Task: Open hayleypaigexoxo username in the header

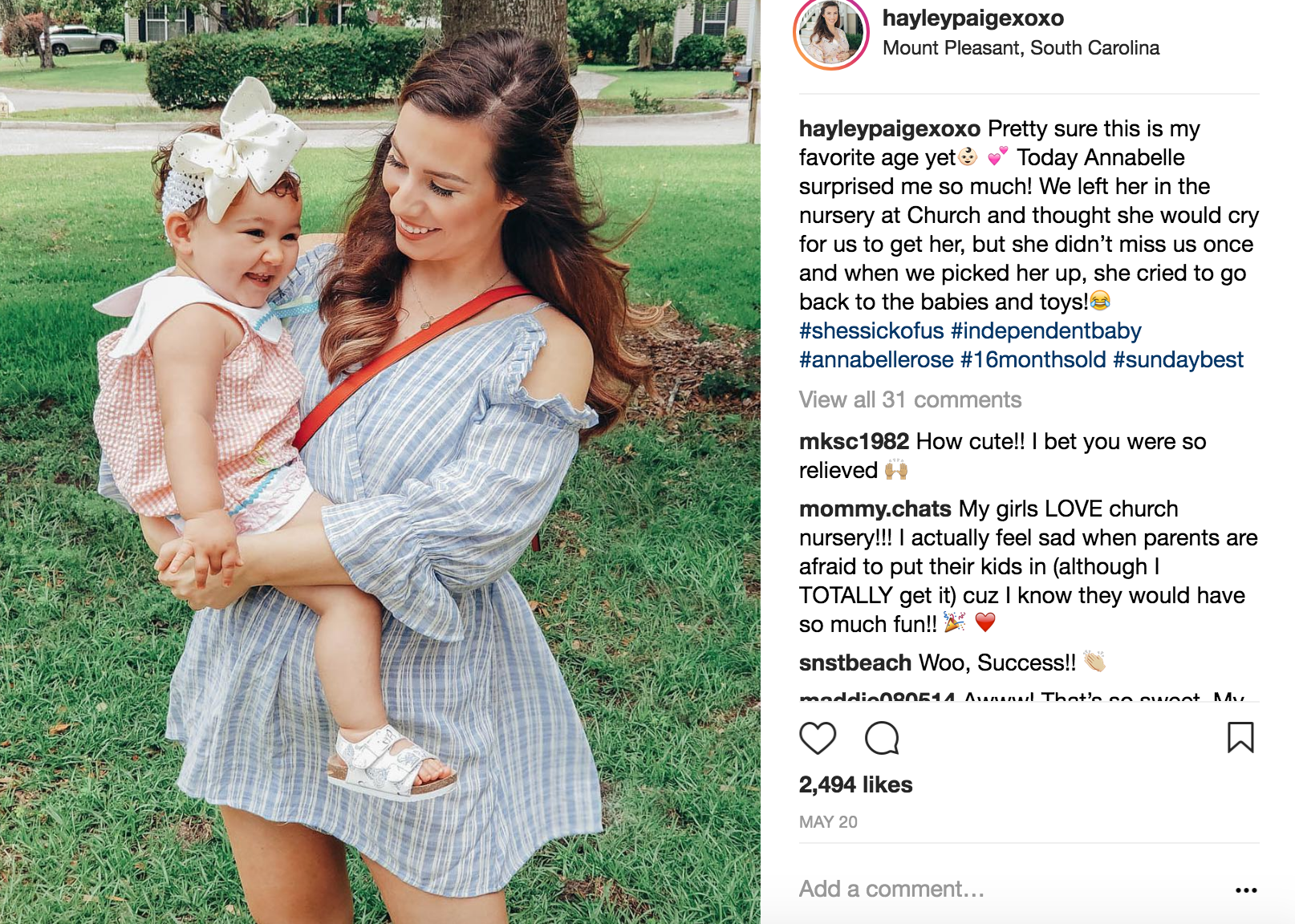Action: point(973,18)
